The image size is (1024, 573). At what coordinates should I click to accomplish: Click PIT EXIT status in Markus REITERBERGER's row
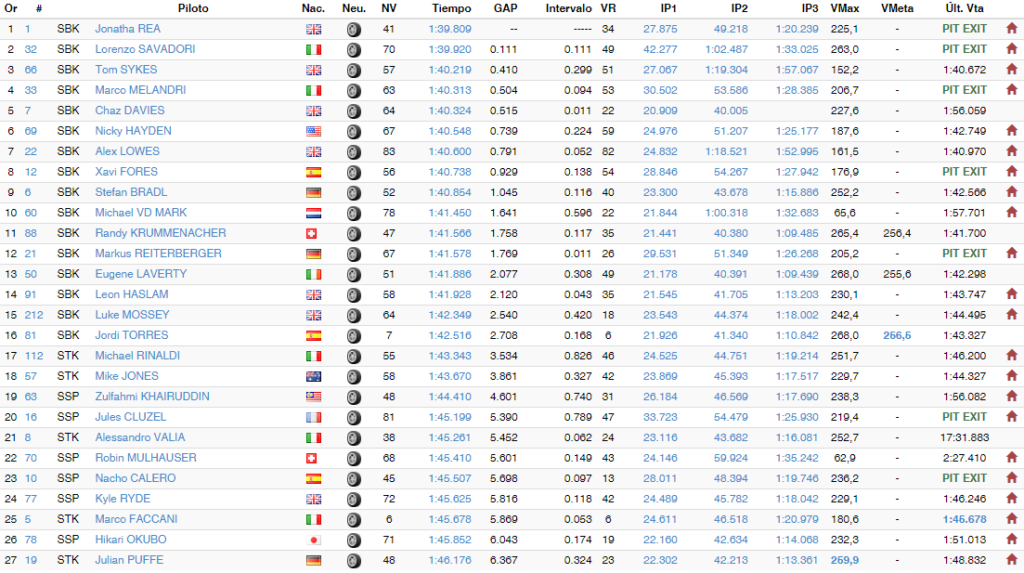pos(964,253)
